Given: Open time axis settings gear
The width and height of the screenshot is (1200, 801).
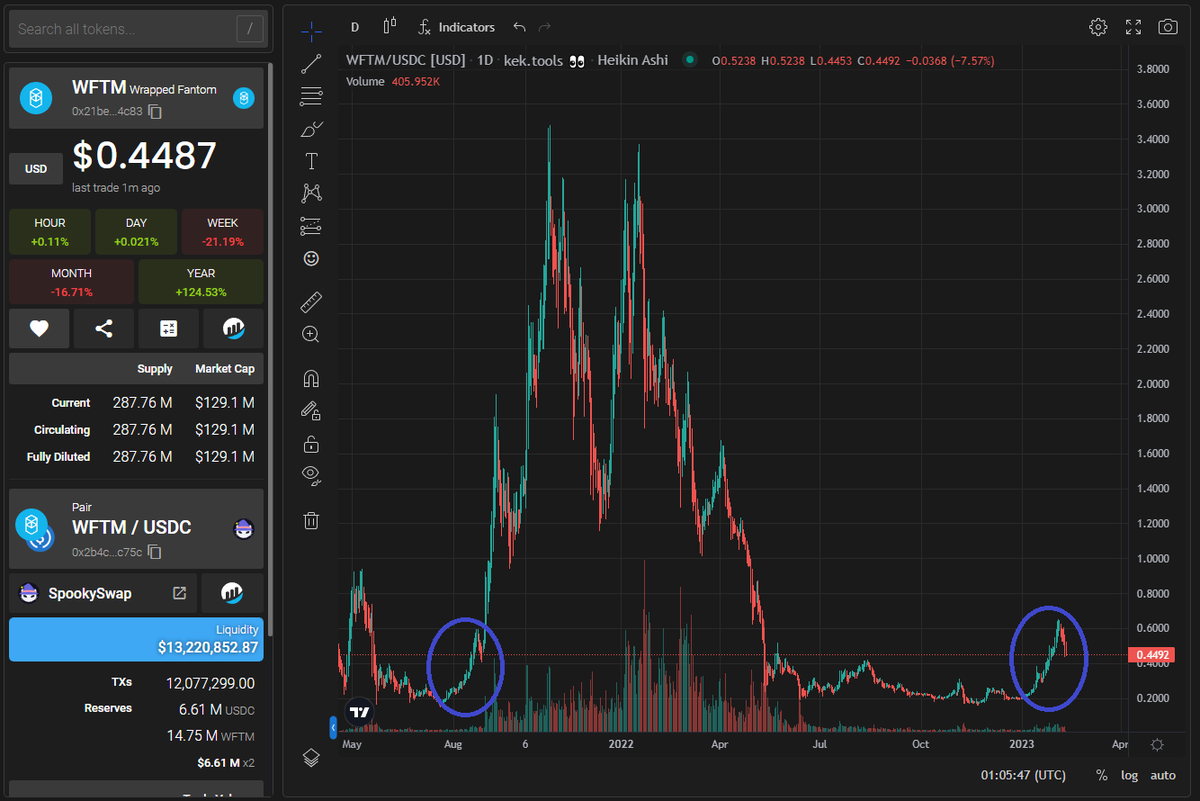Looking at the screenshot, I should click(x=1157, y=744).
